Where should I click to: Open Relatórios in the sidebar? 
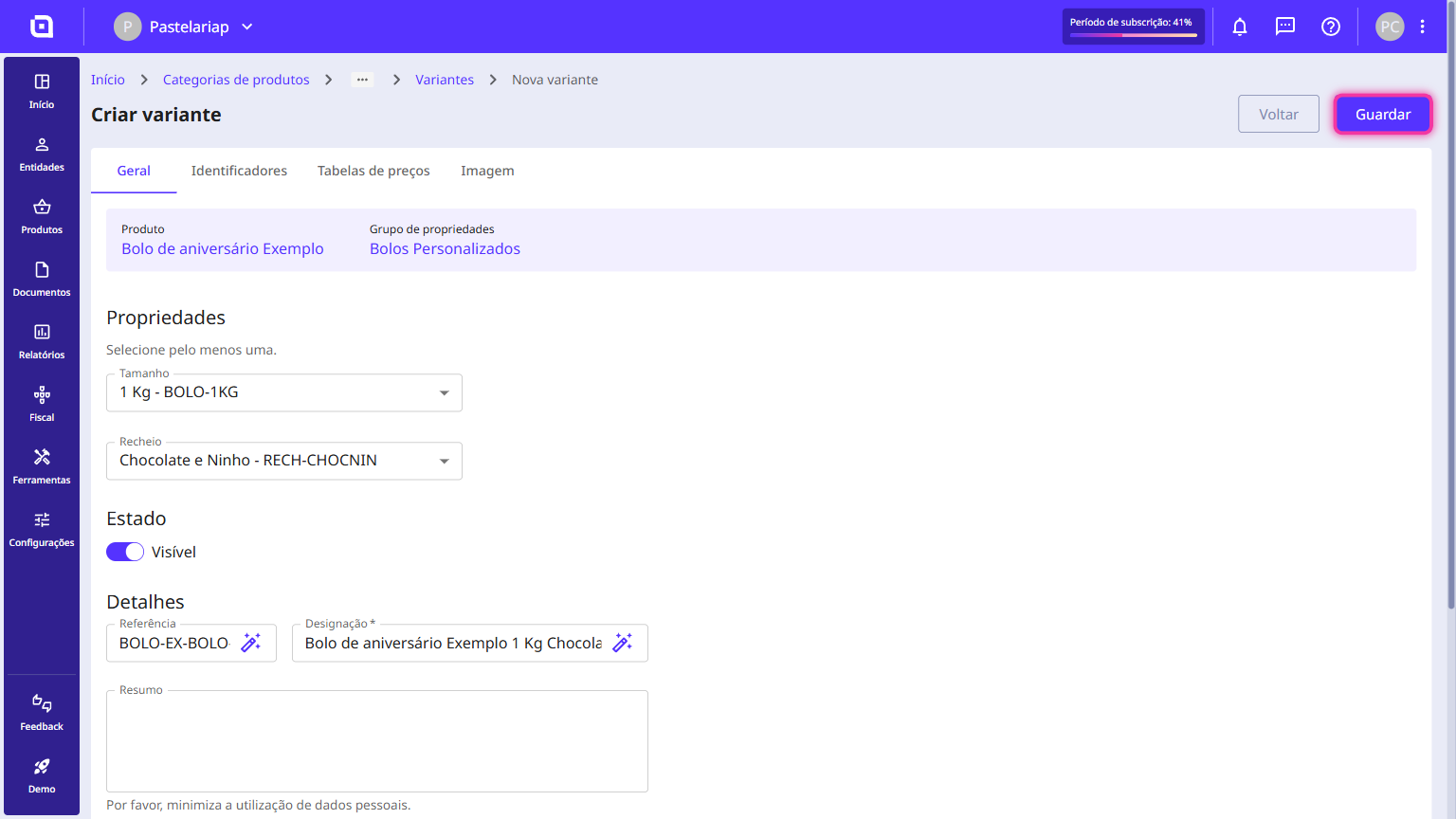[42, 341]
